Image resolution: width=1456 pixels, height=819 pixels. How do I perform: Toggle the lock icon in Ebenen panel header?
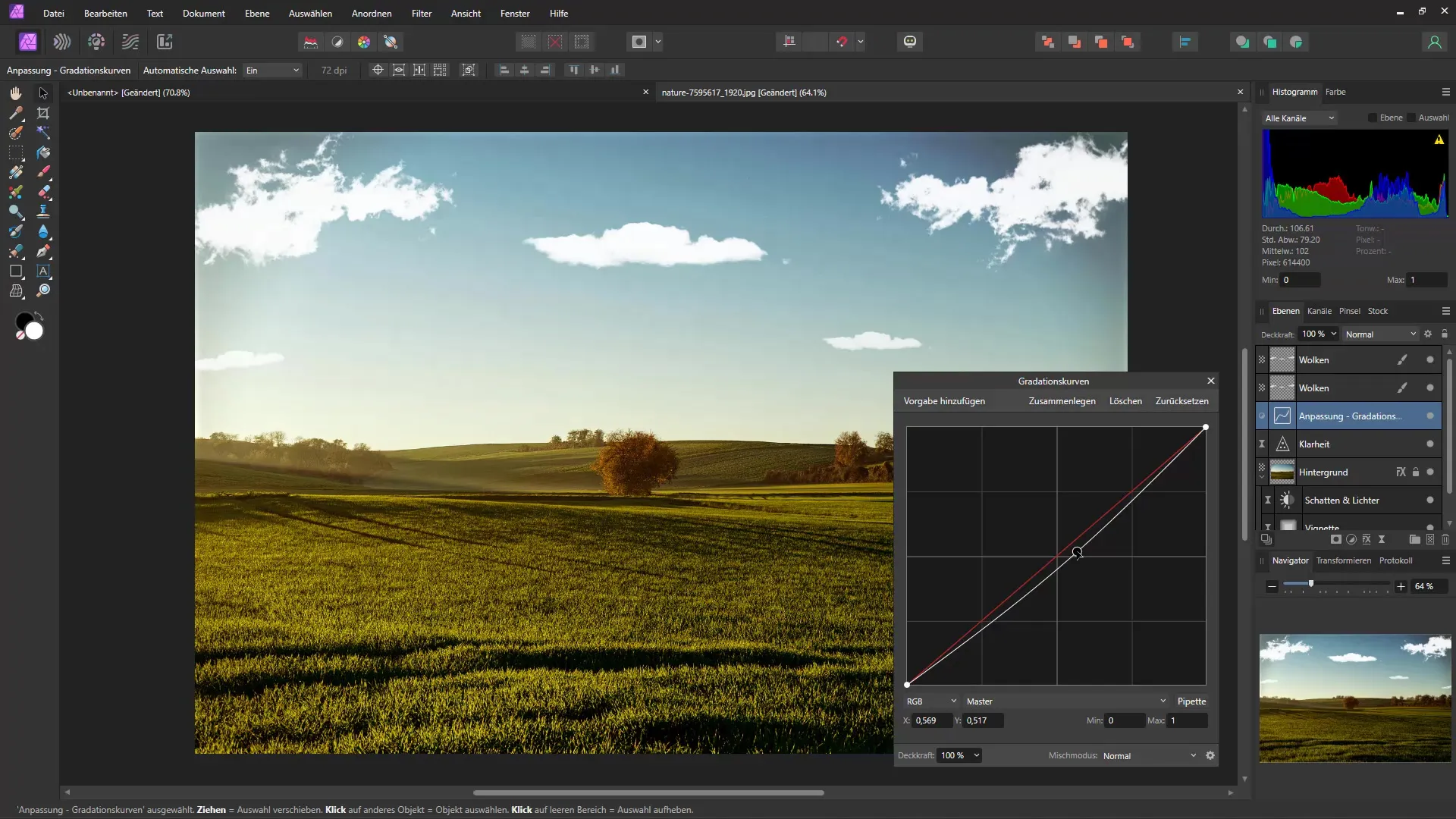point(1445,334)
